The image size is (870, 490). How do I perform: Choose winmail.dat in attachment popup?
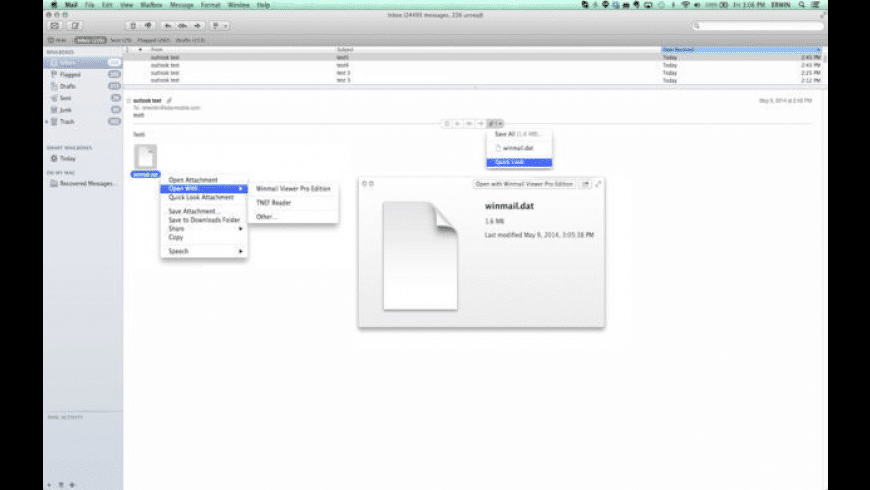point(519,148)
